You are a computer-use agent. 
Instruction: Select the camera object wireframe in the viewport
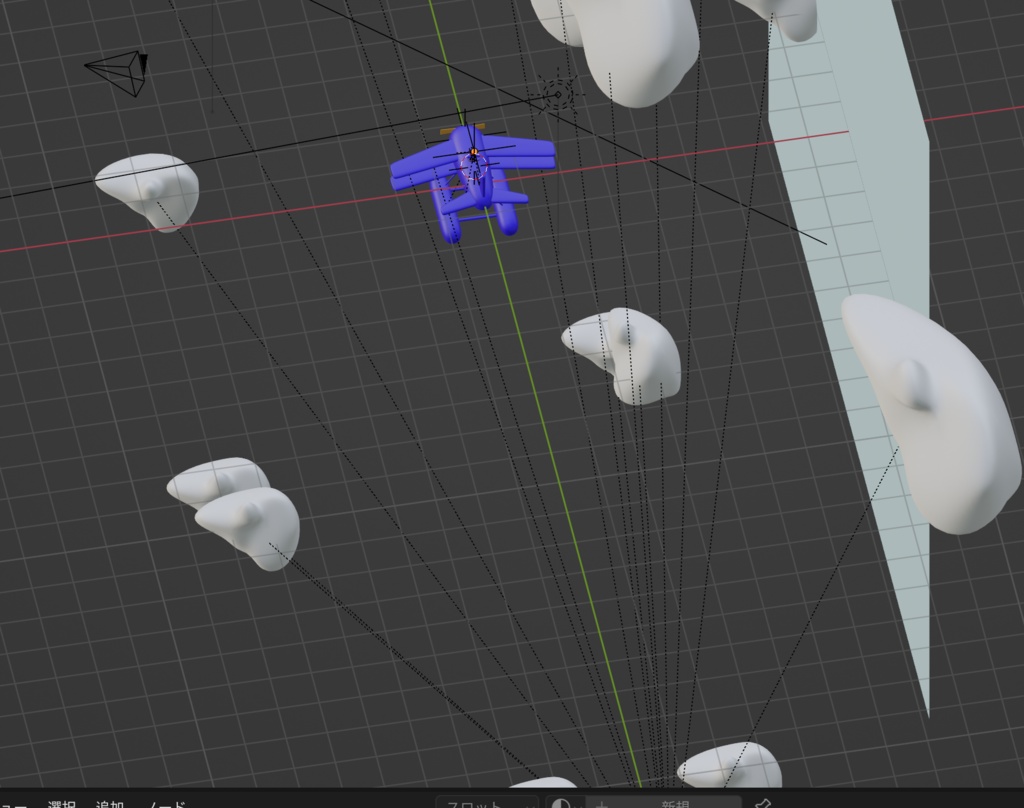point(118,73)
